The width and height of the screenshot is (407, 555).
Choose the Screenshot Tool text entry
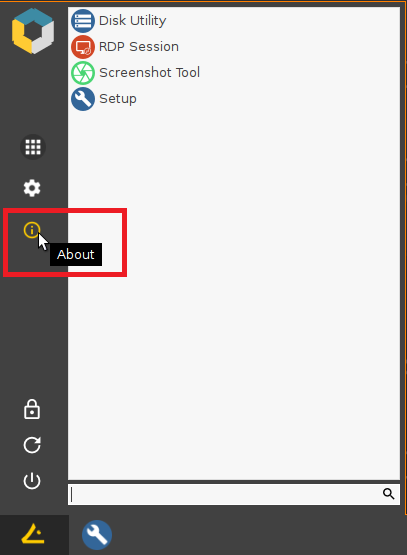click(x=149, y=73)
